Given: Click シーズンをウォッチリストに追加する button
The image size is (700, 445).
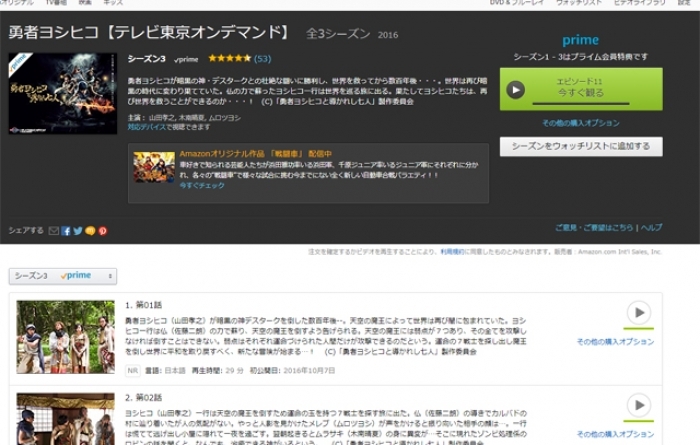Looking at the screenshot, I should (x=580, y=147).
